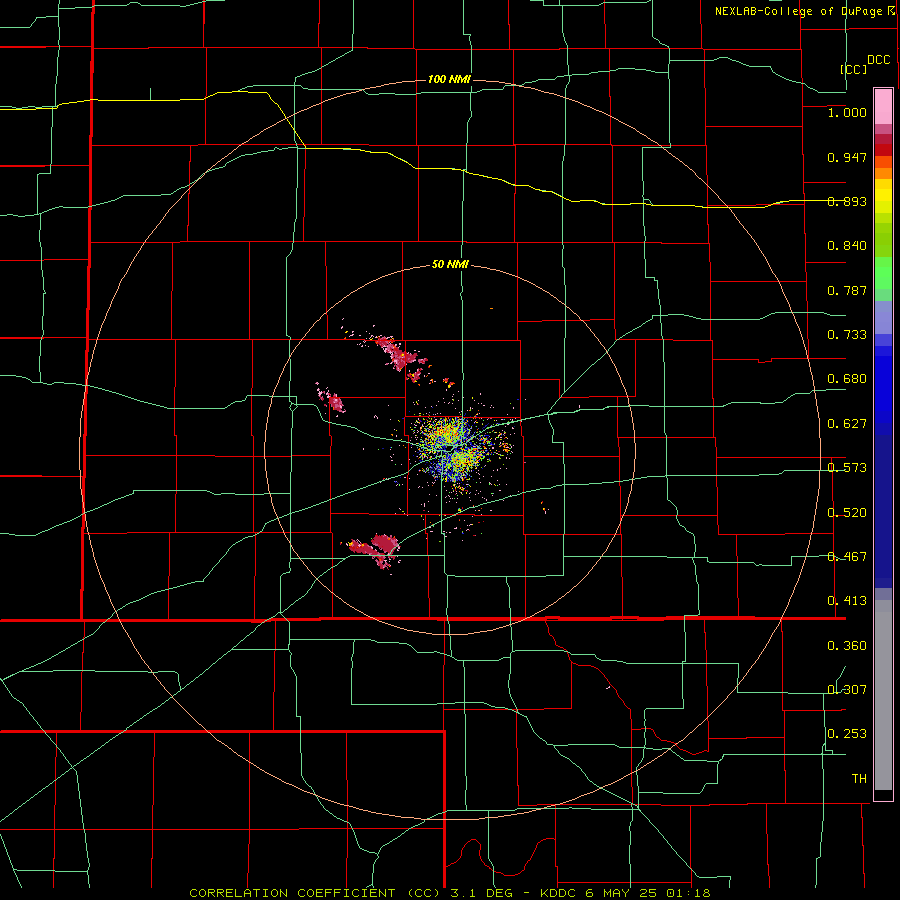
Task: Click the 50 NMI range ring label
Action: click(449, 264)
